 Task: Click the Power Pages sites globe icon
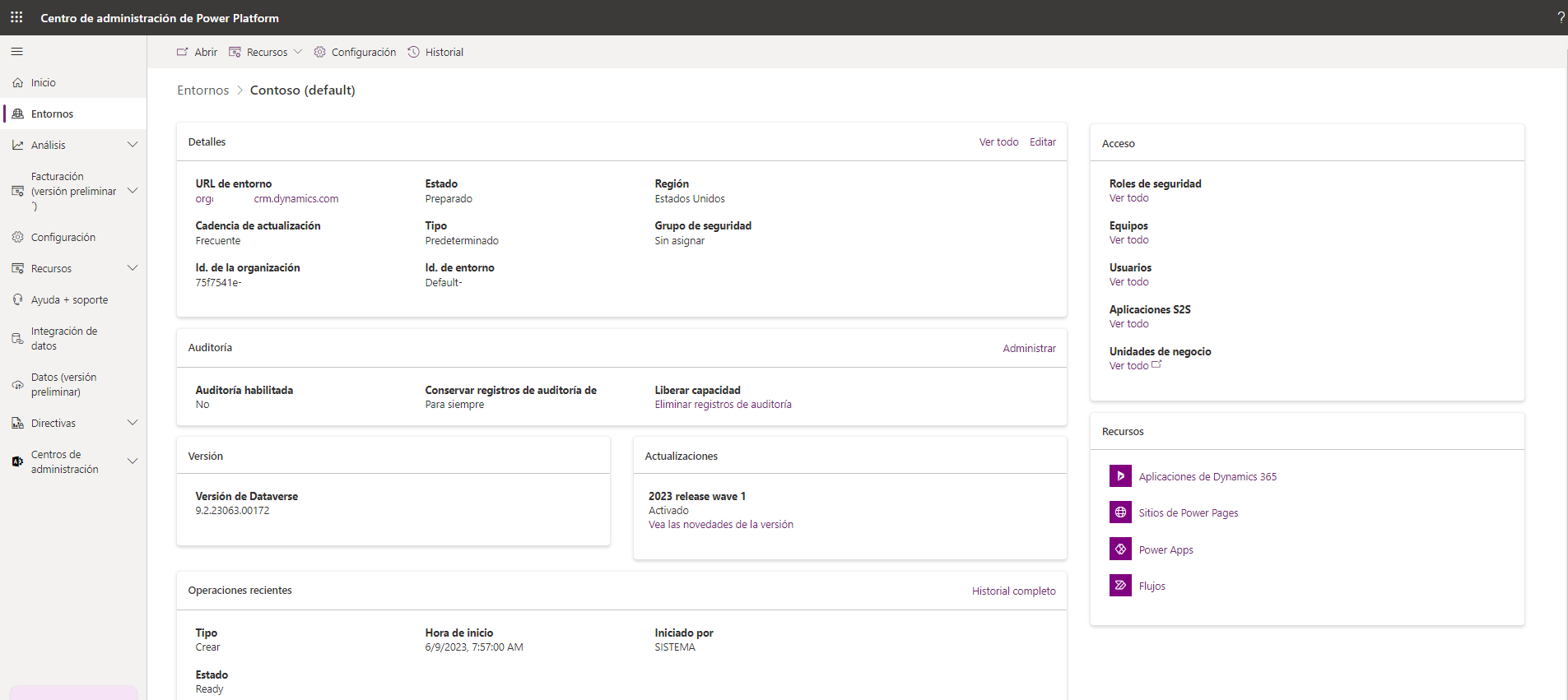(x=1120, y=512)
